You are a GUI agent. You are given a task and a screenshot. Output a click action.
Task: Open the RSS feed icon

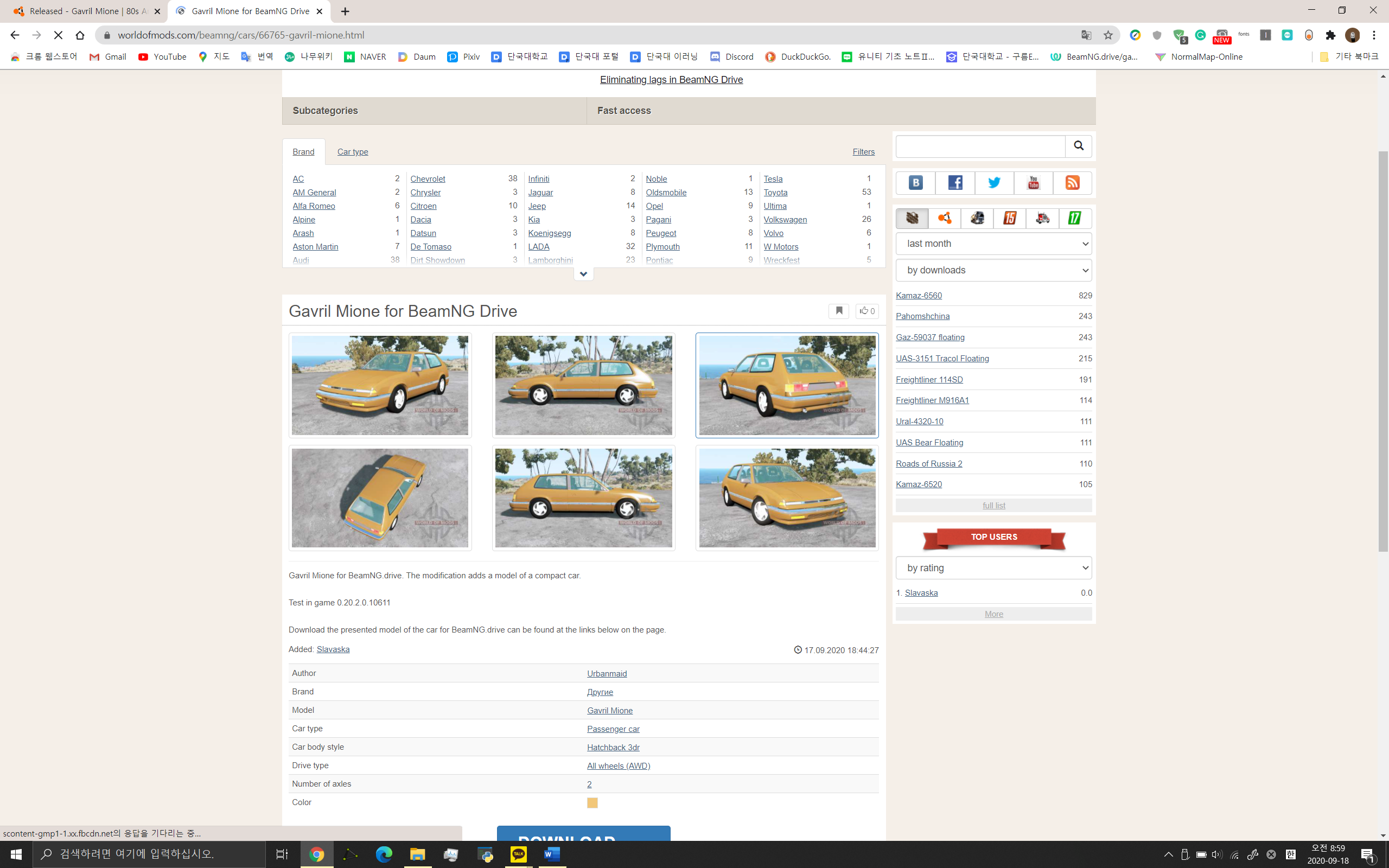point(1072,183)
